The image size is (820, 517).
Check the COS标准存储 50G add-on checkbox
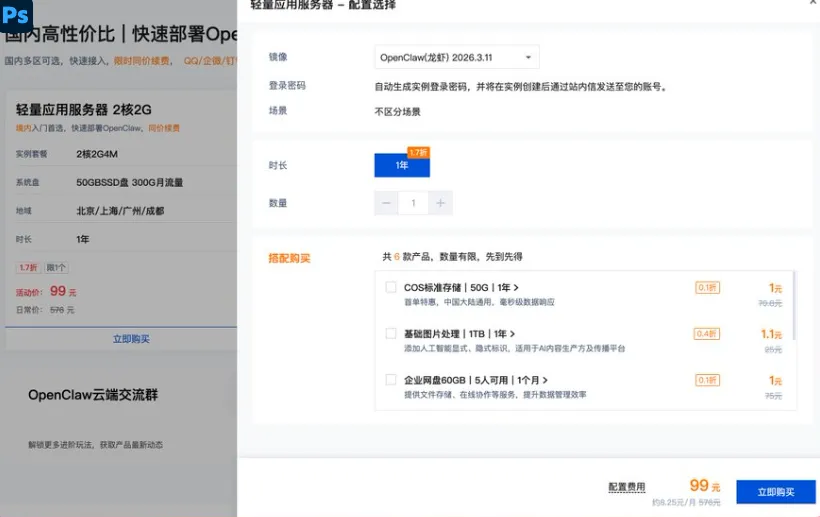391,287
